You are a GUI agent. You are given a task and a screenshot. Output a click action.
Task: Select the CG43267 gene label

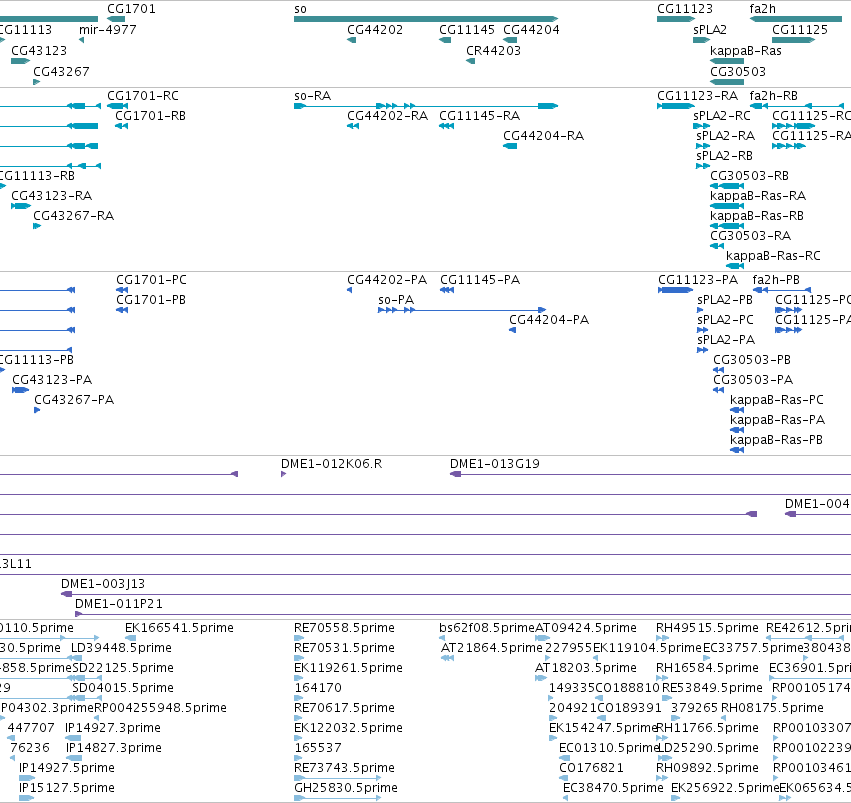61,72
